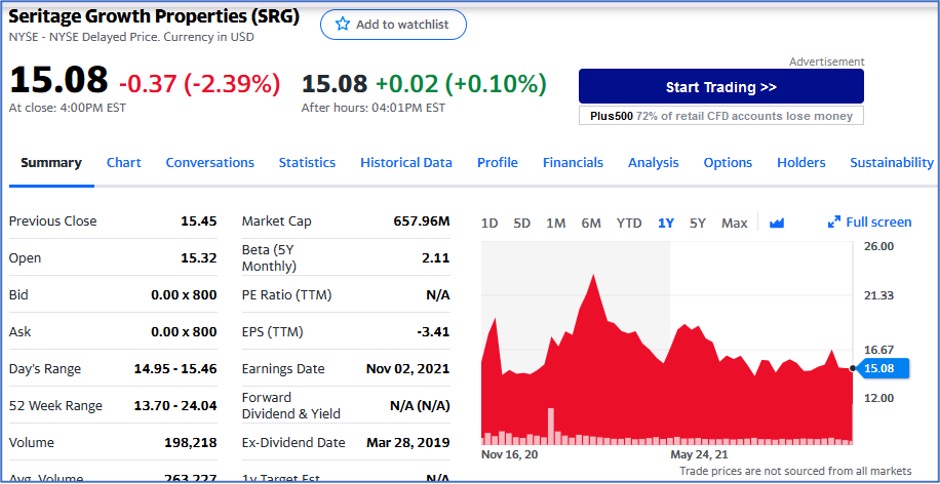The height and width of the screenshot is (484, 940).
Task: Open the Sustainability tab
Action: (x=891, y=163)
